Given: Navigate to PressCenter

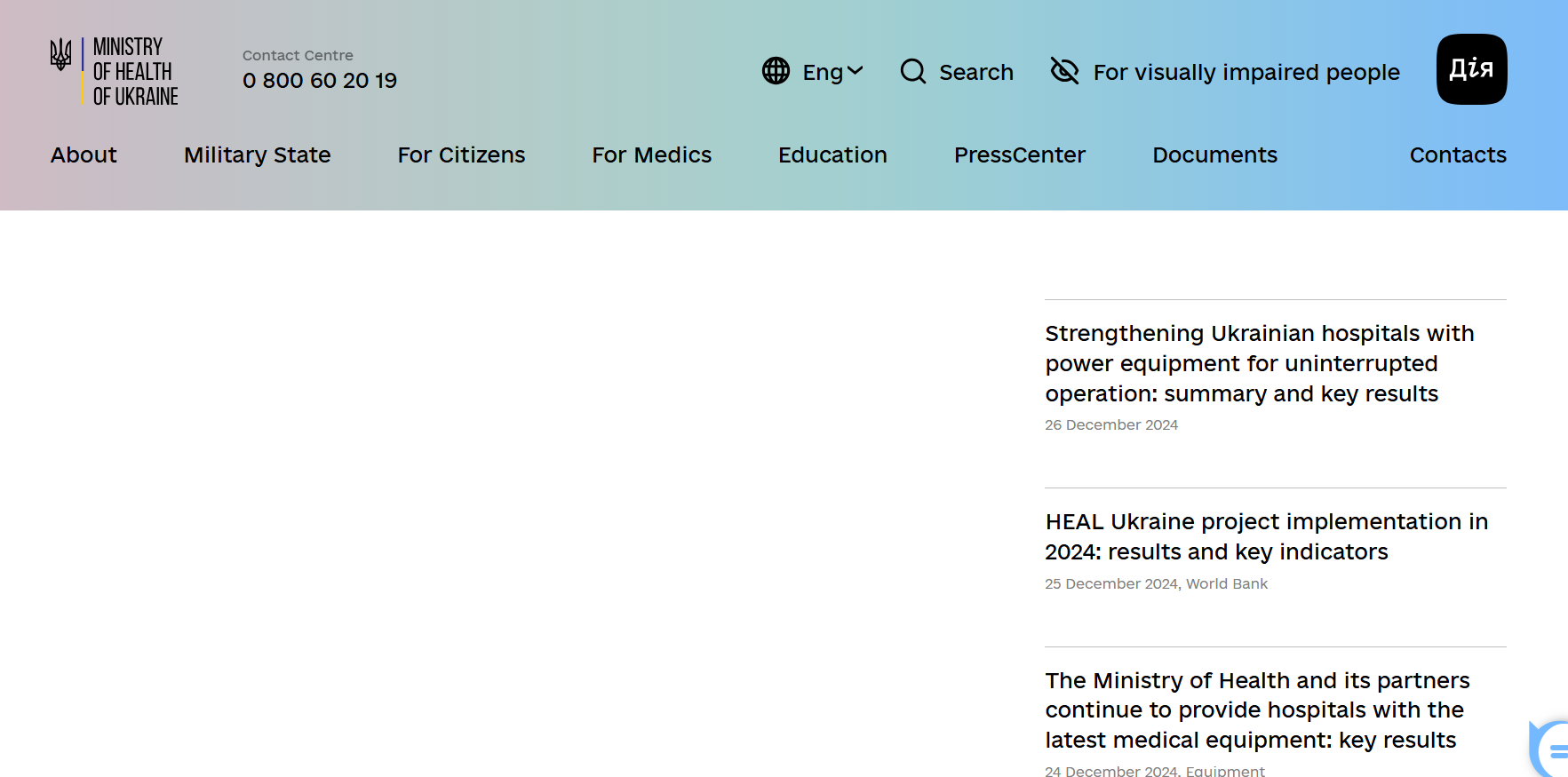Looking at the screenshot, I should (1019, 155).
